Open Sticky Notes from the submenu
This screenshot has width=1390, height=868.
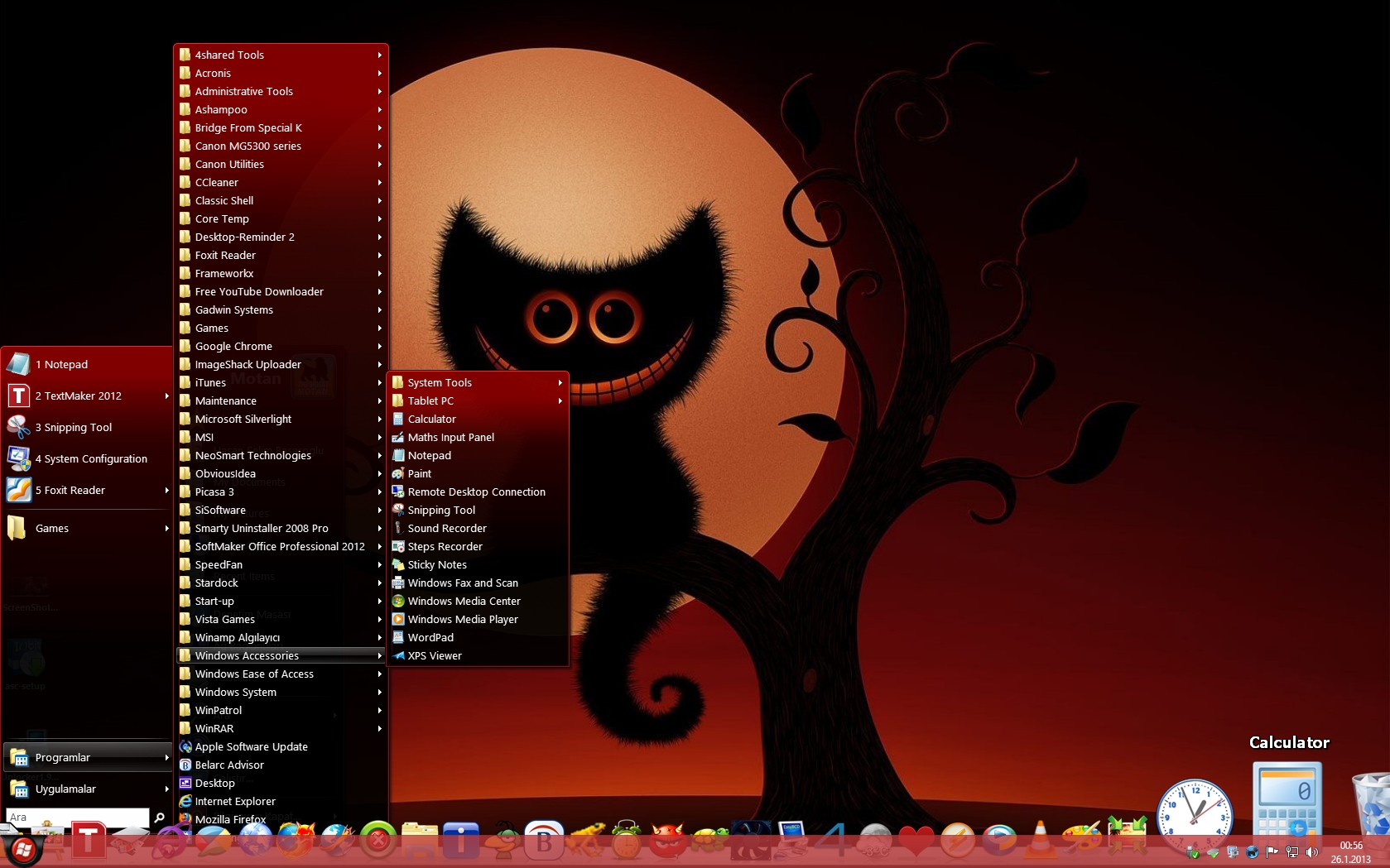click(478, 564)
